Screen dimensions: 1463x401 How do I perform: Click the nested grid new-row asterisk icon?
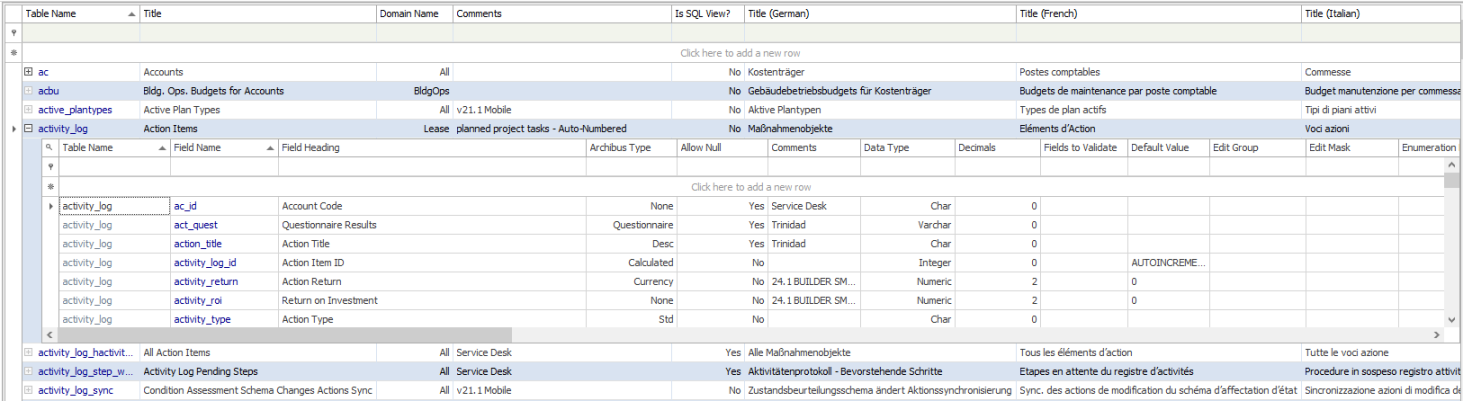(x=49, y=187)
